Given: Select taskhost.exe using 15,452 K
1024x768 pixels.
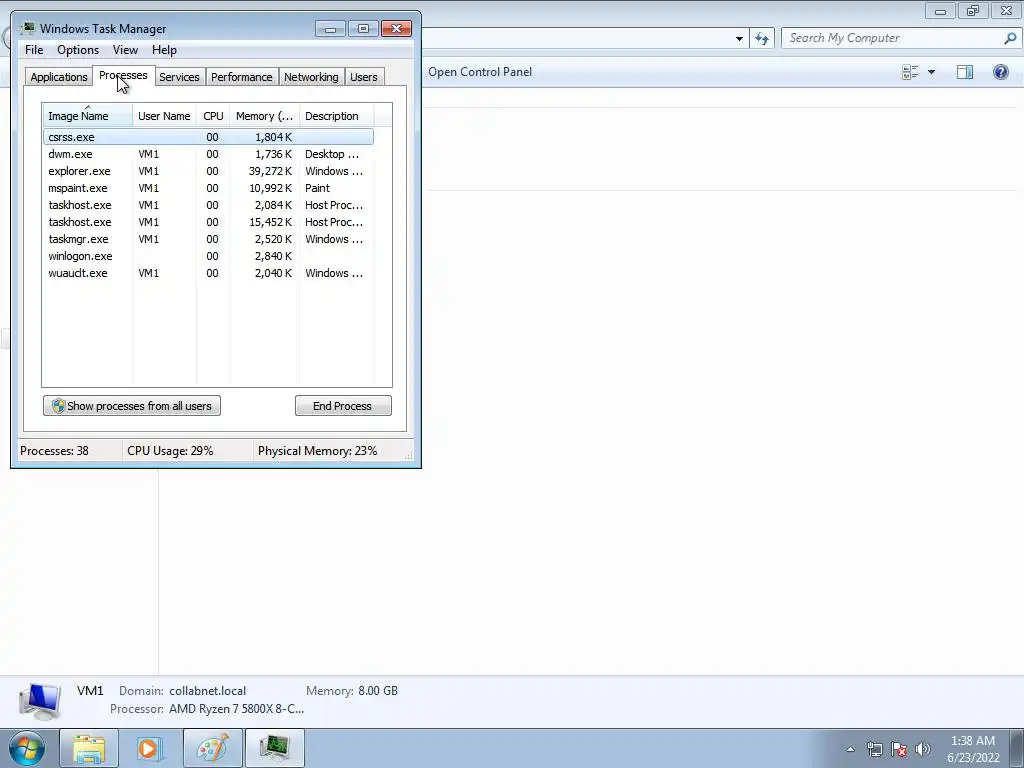Looking at the screenshot, I should [x=208, y=222].
